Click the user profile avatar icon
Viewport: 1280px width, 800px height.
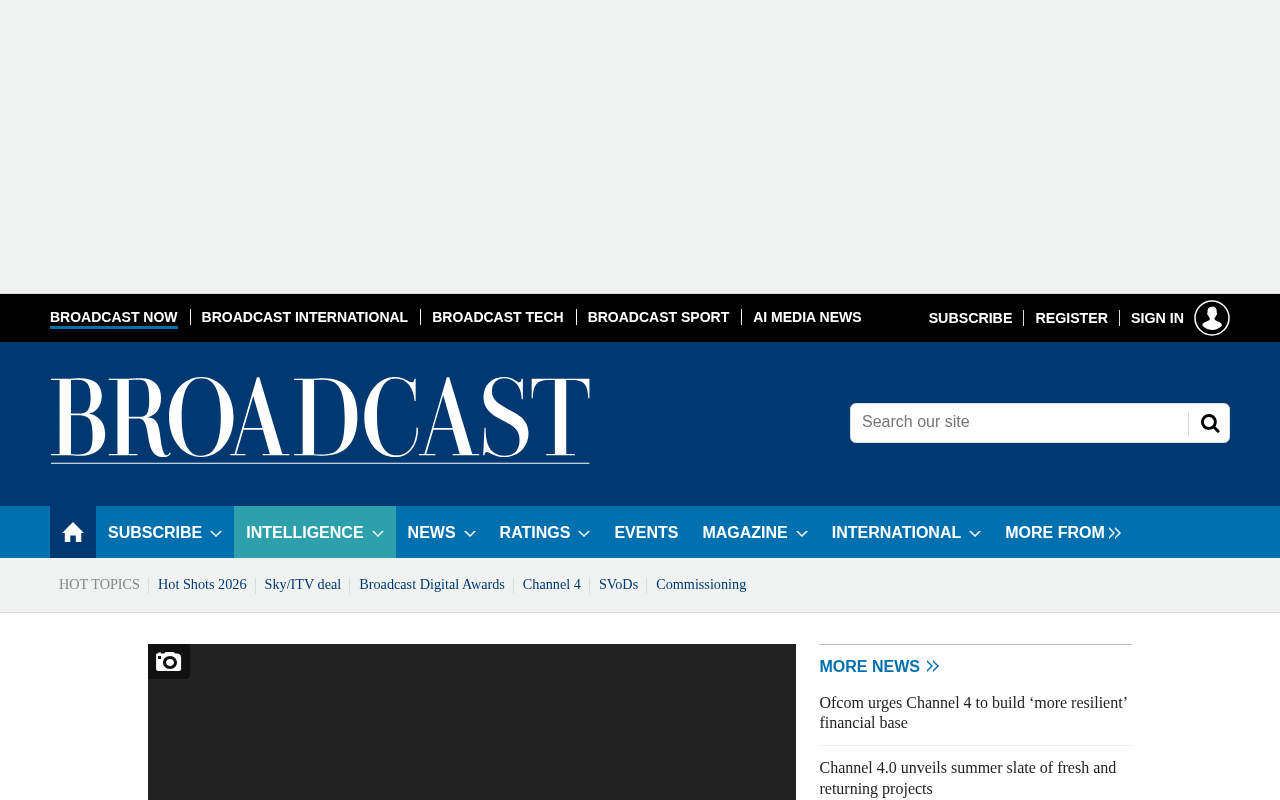[1212, 318]
